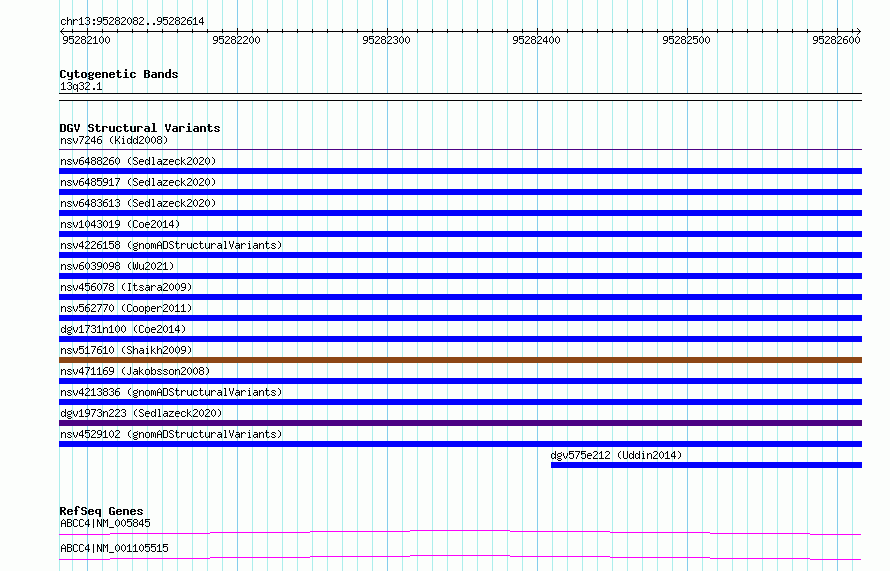This screenshot has height=571, width=890.
Task: Click ruler position label 95282300
Action: tap(386, 40)
